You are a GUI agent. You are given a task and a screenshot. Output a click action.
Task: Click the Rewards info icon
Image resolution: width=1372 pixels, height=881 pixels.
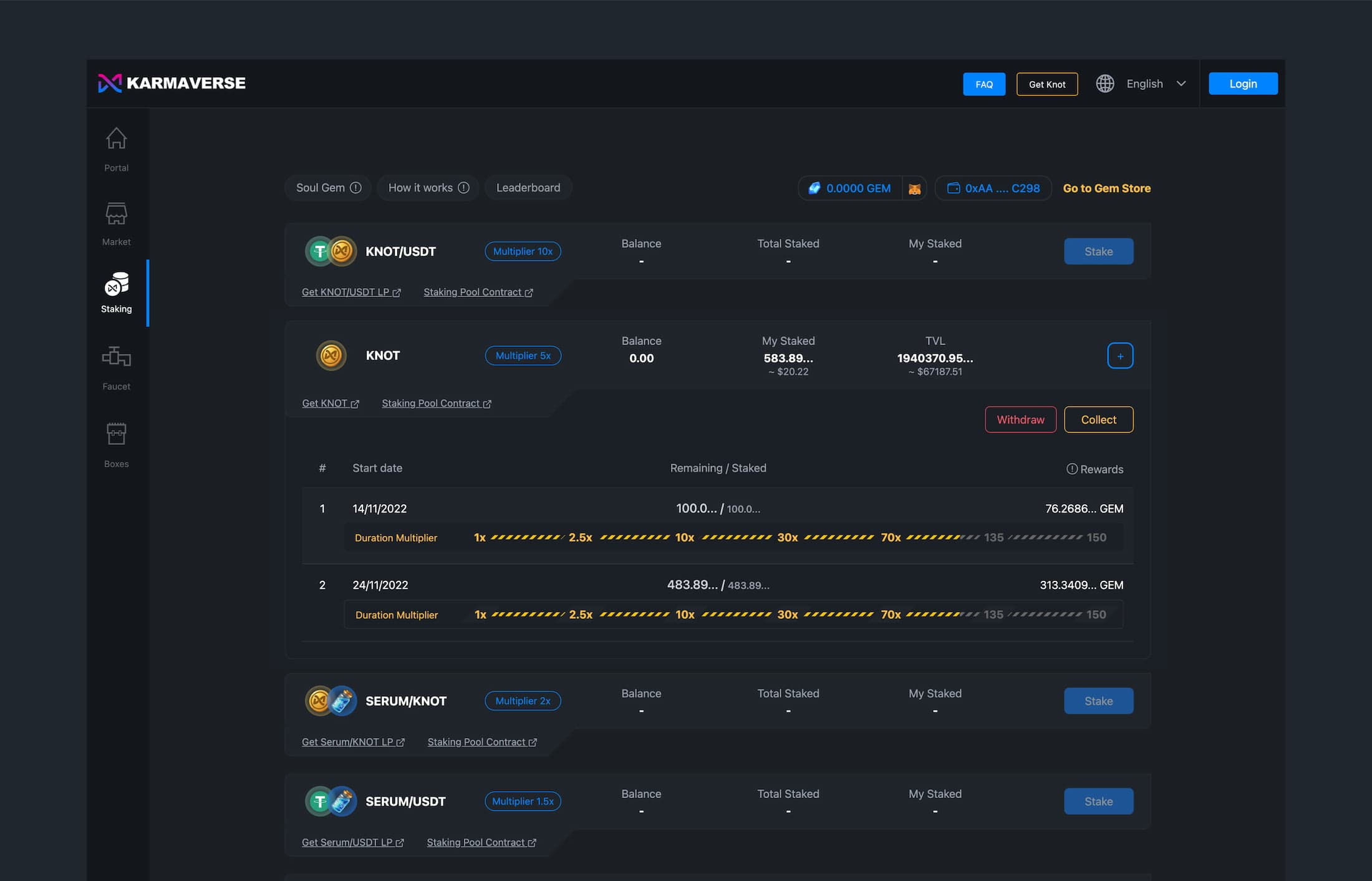click(1071, 469)
